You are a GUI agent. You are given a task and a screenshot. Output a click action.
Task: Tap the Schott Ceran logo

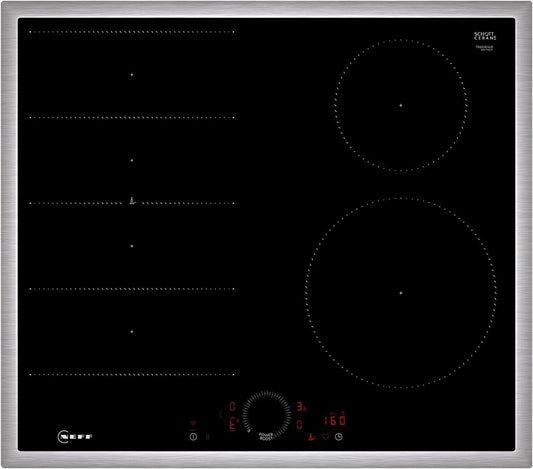(x=485, y=36)
